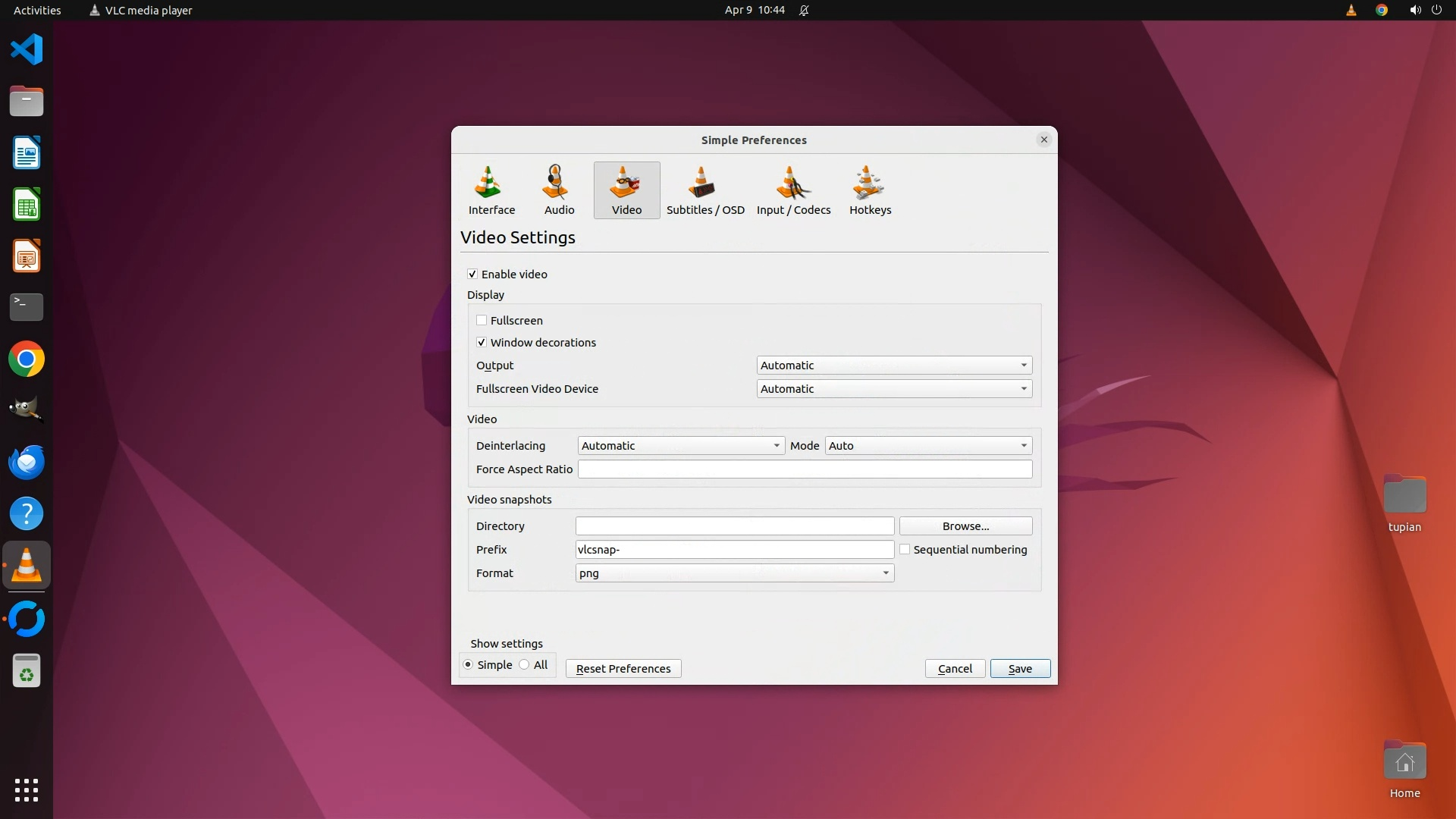Click the VLC tray icon in top bar
The image size is (1456, 819).
pyautogui.click(x=1351, y=11)
